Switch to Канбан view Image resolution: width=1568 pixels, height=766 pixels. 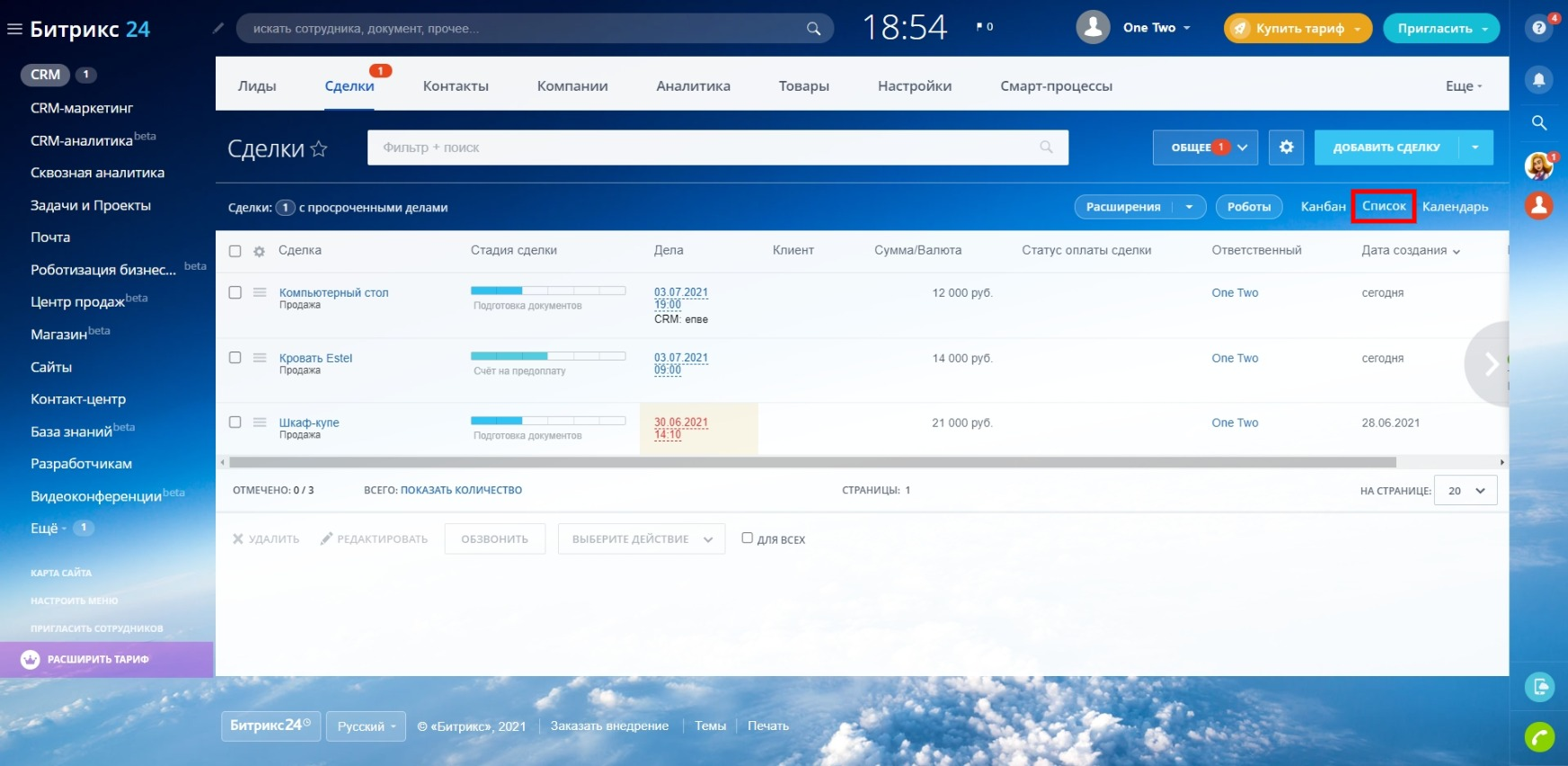pyautogui.click(x=1323, y=207)
